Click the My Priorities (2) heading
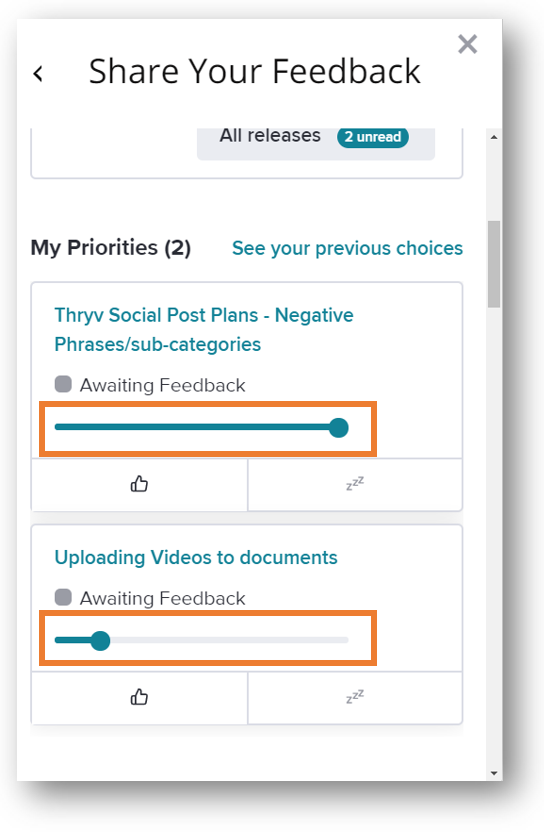Image resolution: width=544 pixels, height=836 pixels. click(x=111, y=248)
